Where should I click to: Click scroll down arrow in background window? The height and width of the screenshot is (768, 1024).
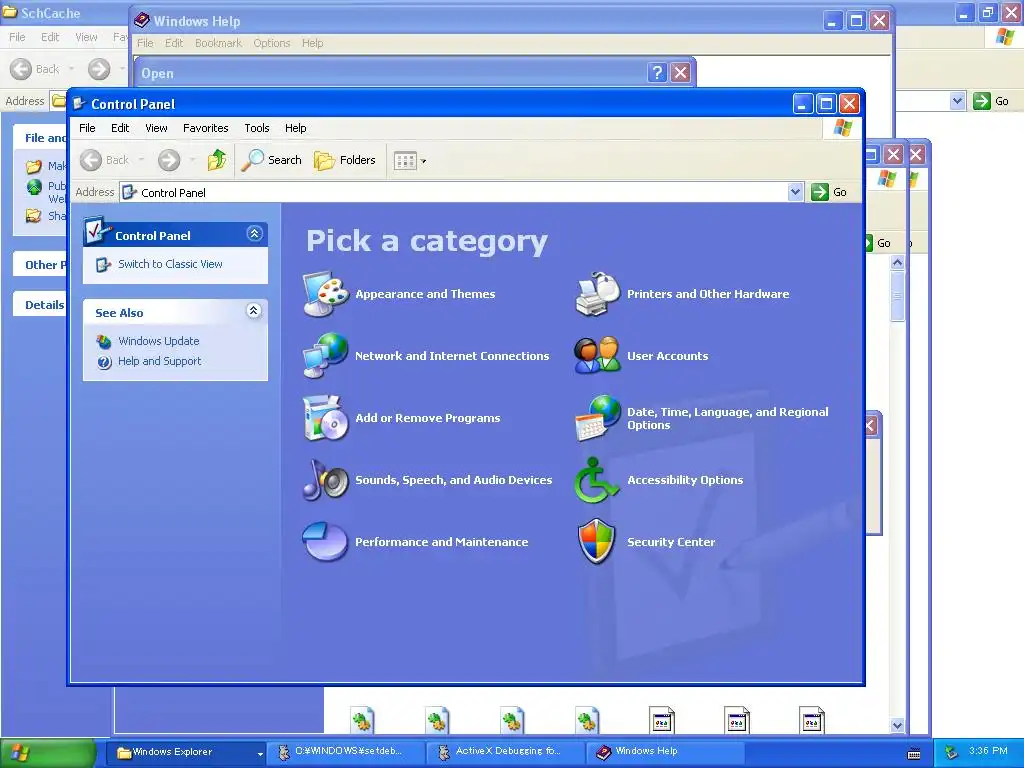point(897,725)
